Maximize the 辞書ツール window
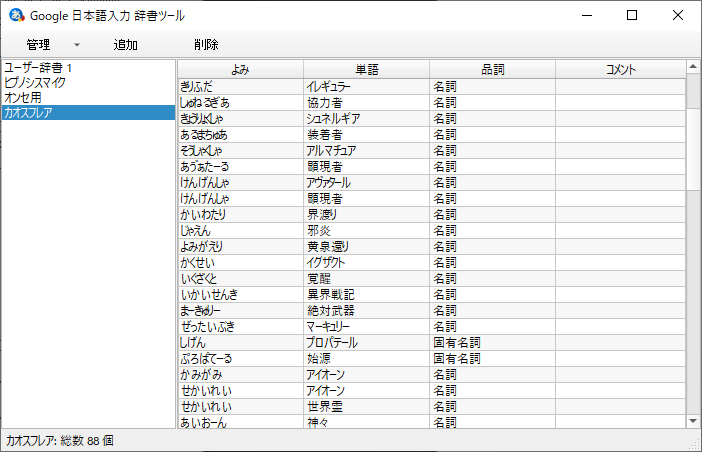This screenshot has width=702, height=452. [x=632, y=15]
